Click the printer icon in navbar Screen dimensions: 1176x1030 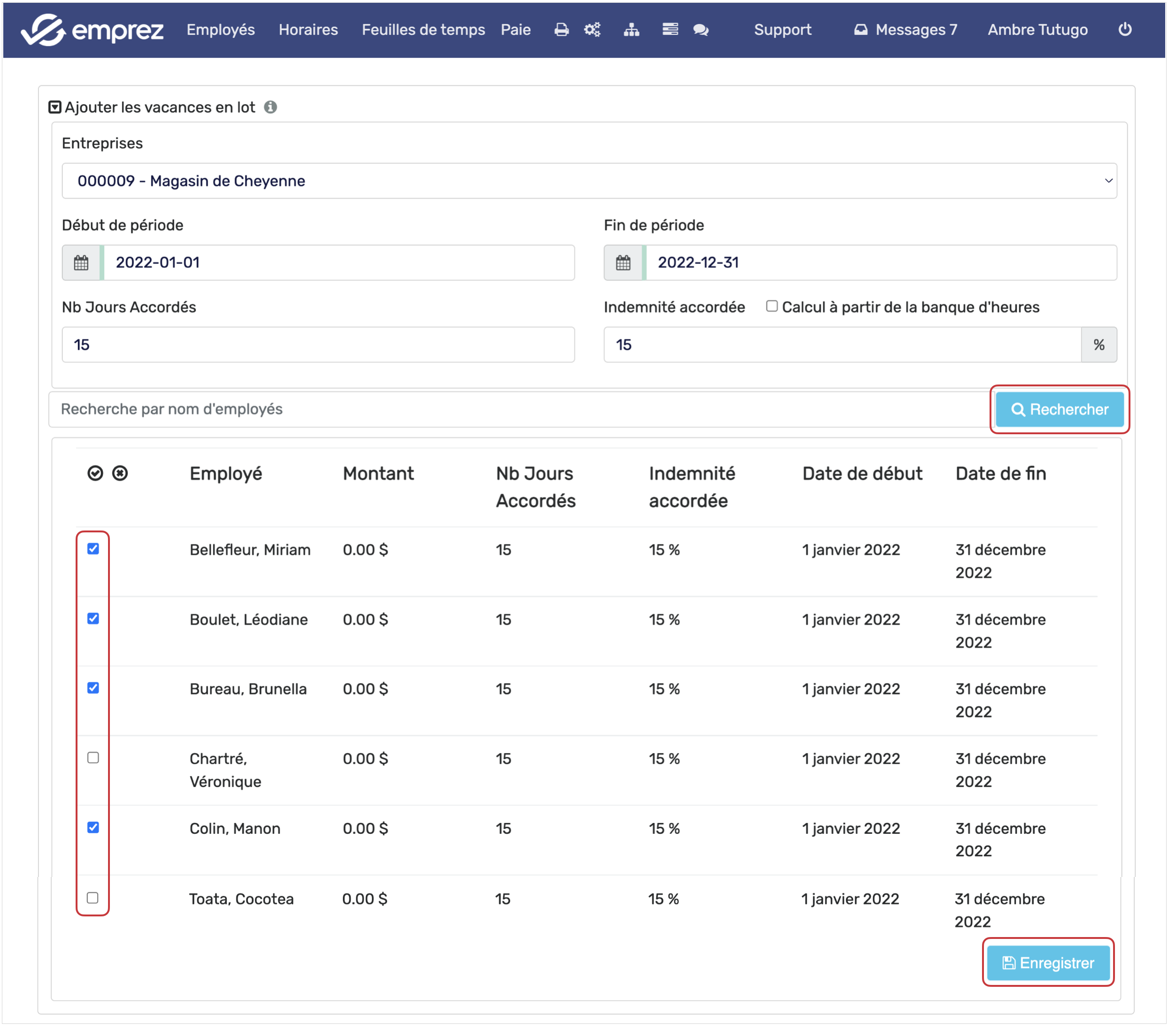point(561,30)
